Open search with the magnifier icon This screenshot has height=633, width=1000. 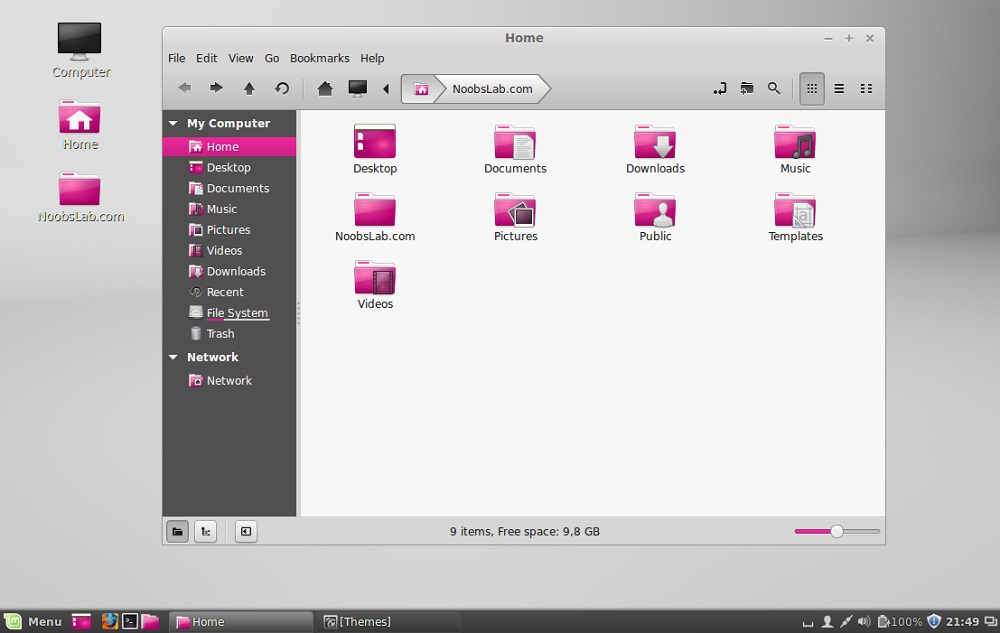(x=774, y=89)
